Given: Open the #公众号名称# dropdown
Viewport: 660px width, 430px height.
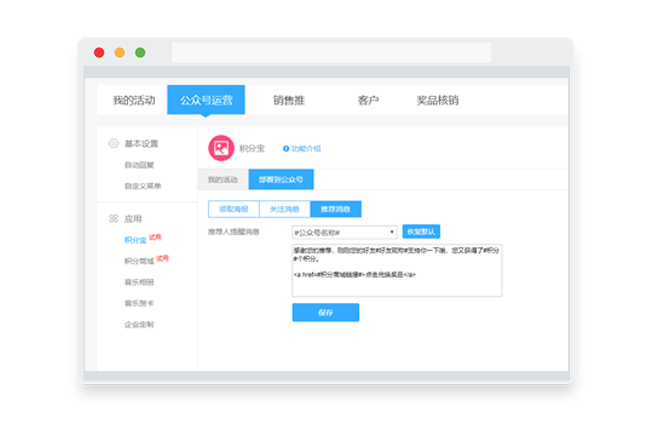Looking at the screenshot, I should [x=344, y=232].
